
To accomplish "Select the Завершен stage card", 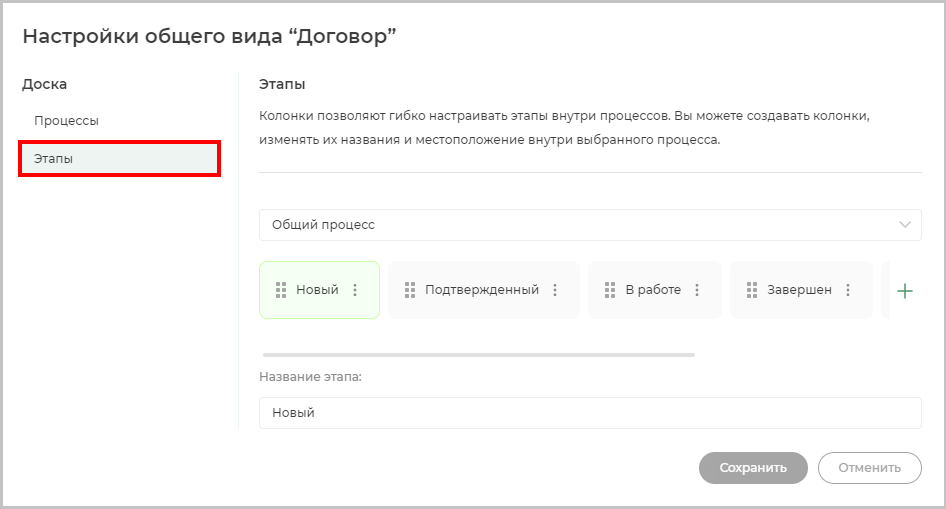I will pos(801,290).
